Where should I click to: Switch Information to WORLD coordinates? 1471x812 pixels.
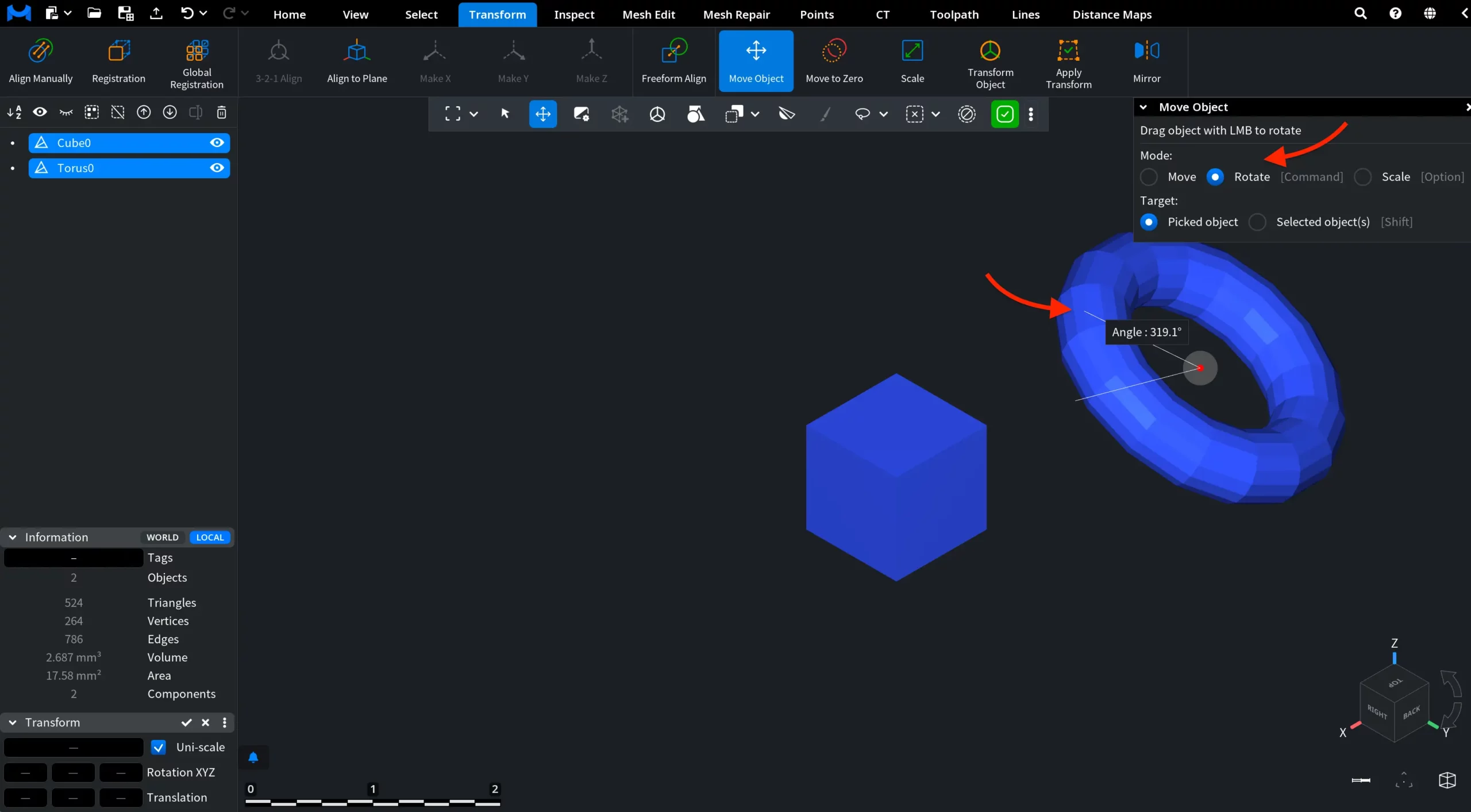tap(162, 538)
